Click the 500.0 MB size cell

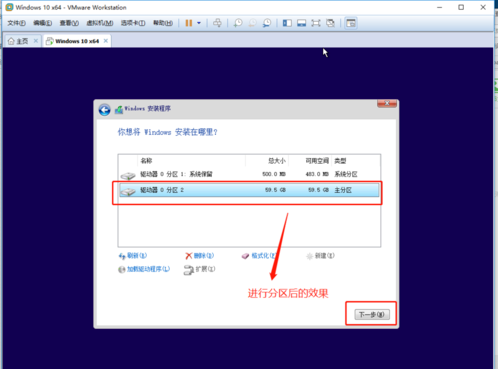click(274, 174)
